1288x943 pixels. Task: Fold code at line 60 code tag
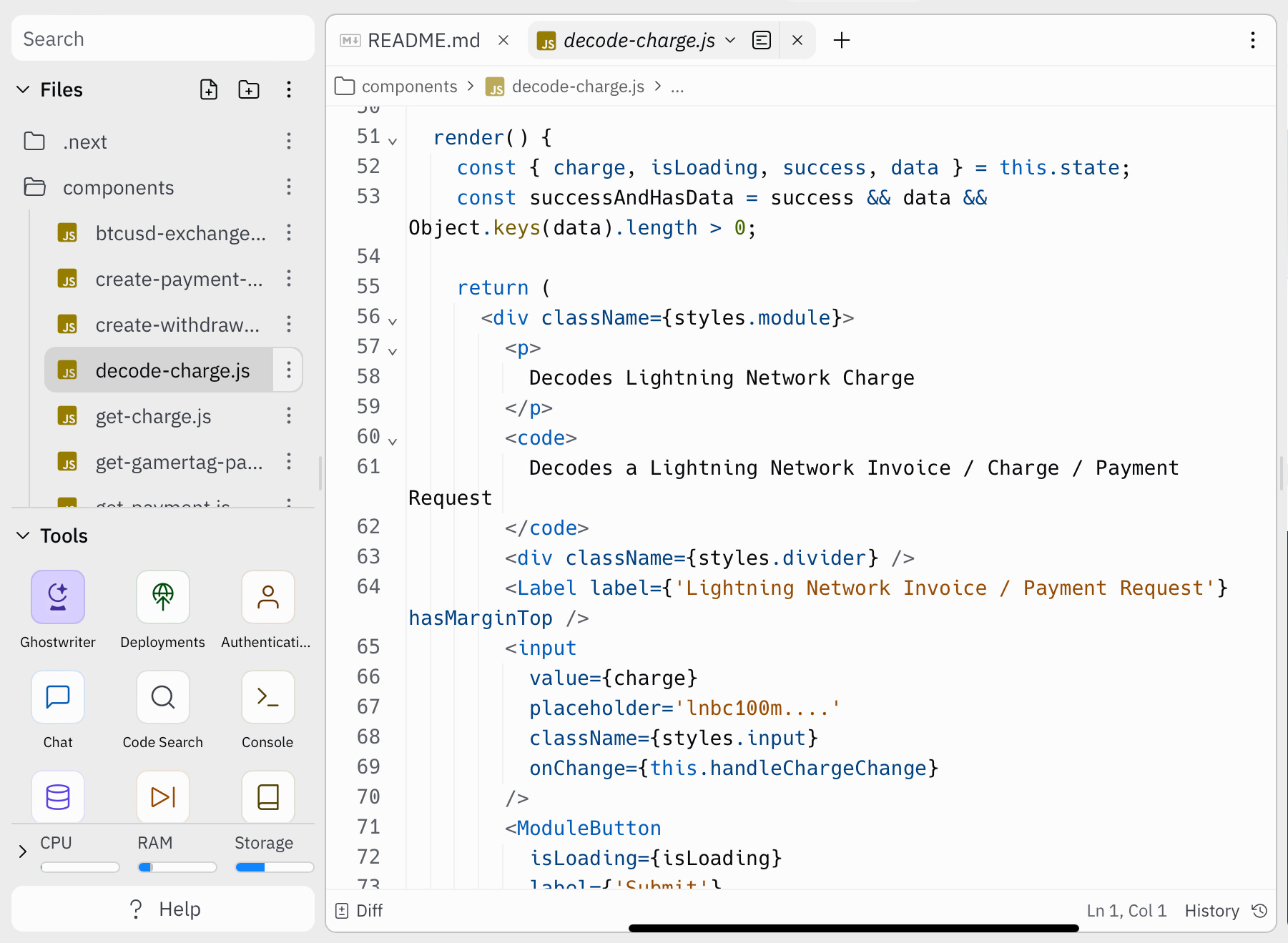click(x=393, y=441)
